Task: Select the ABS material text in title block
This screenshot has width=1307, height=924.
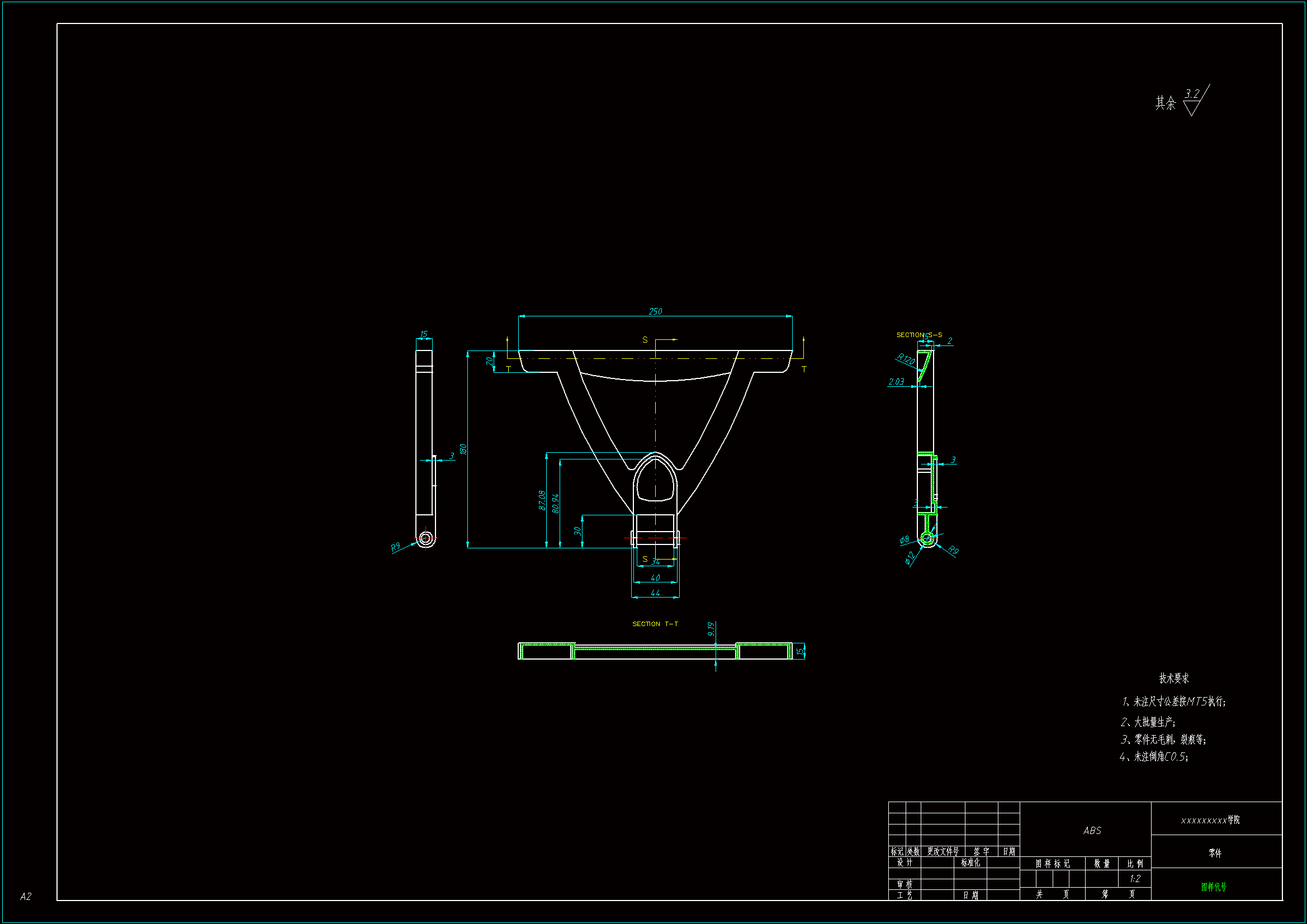Action: click(1092, 831)
